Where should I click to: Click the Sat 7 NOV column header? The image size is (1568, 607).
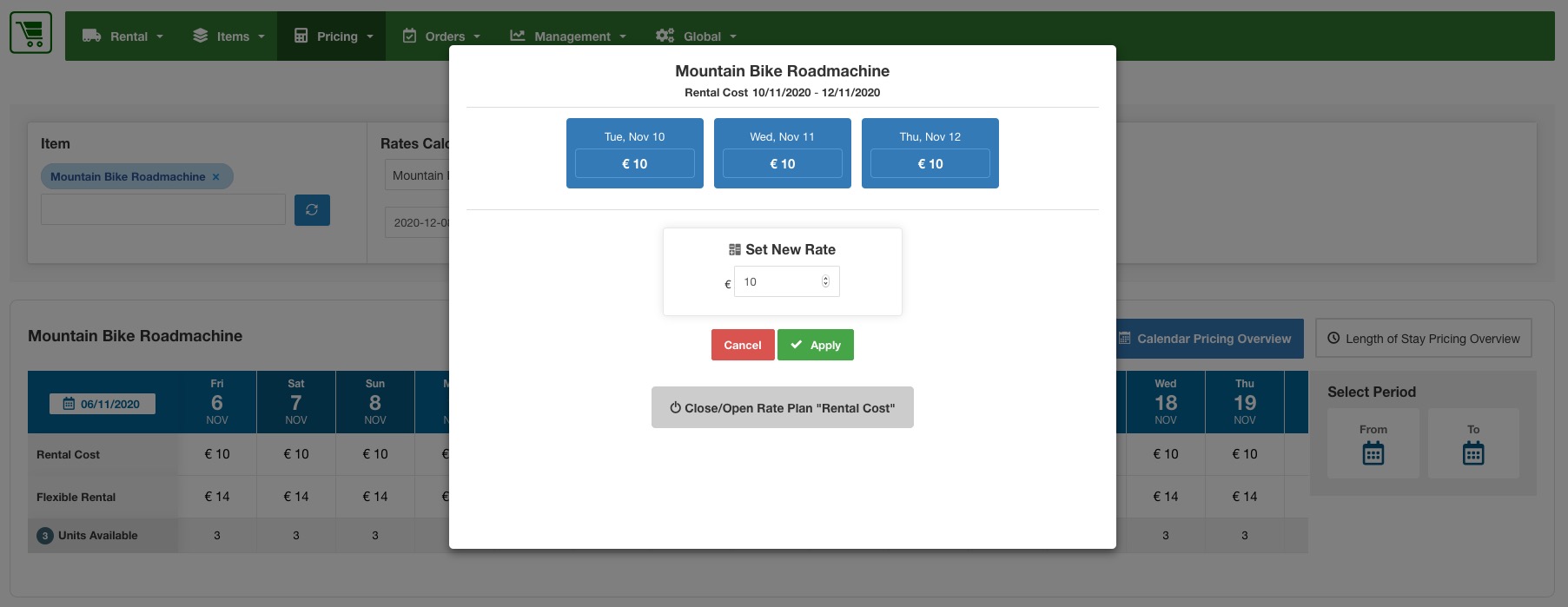click(x=296, y=402)
